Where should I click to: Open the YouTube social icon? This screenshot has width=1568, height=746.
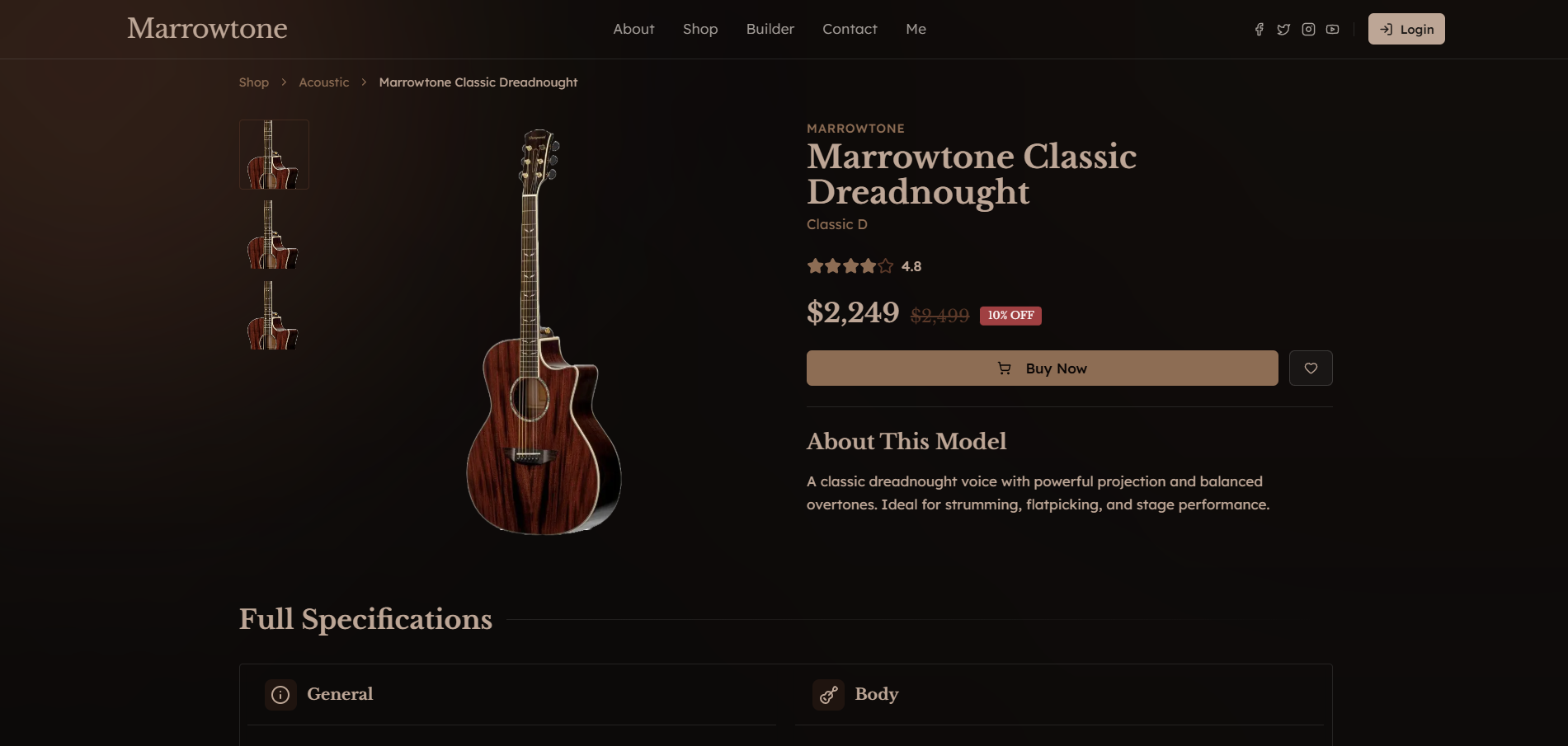click(x=1332, y=30)
